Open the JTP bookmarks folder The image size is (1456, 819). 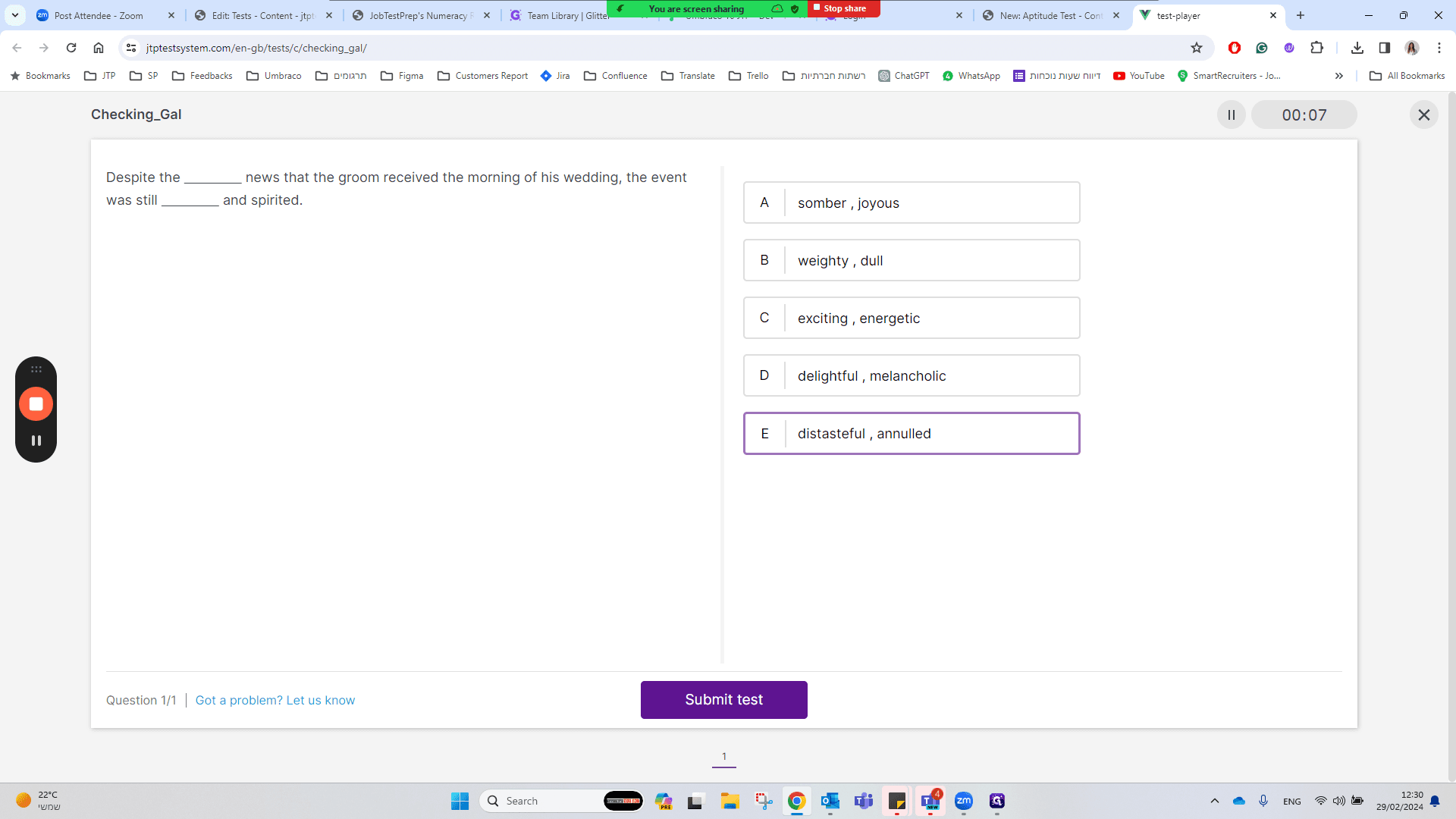tap(99, 76)
